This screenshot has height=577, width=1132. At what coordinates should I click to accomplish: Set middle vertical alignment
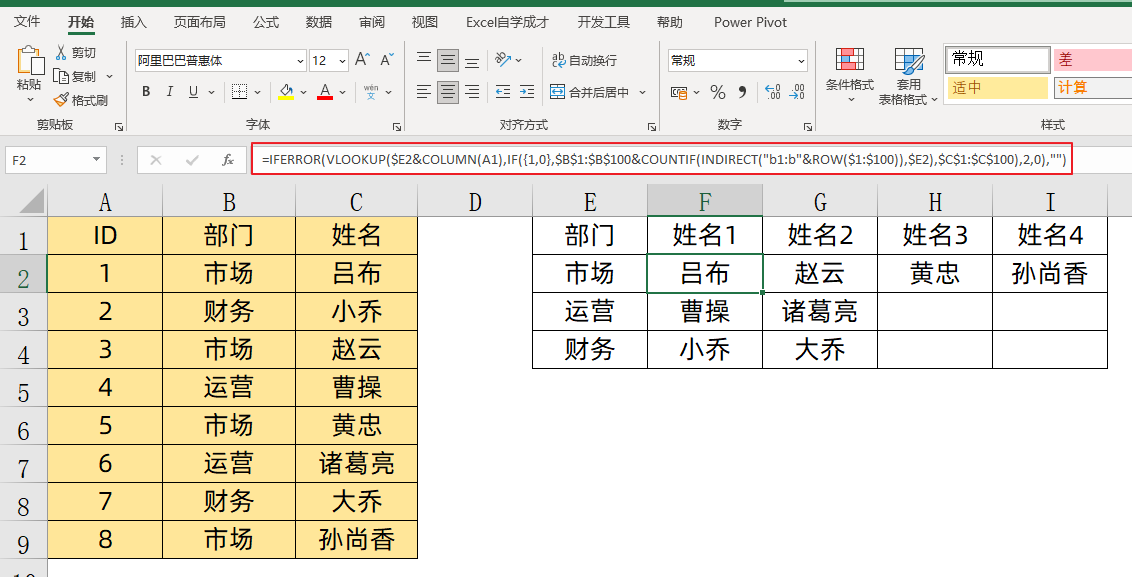(x=448, y=61)
